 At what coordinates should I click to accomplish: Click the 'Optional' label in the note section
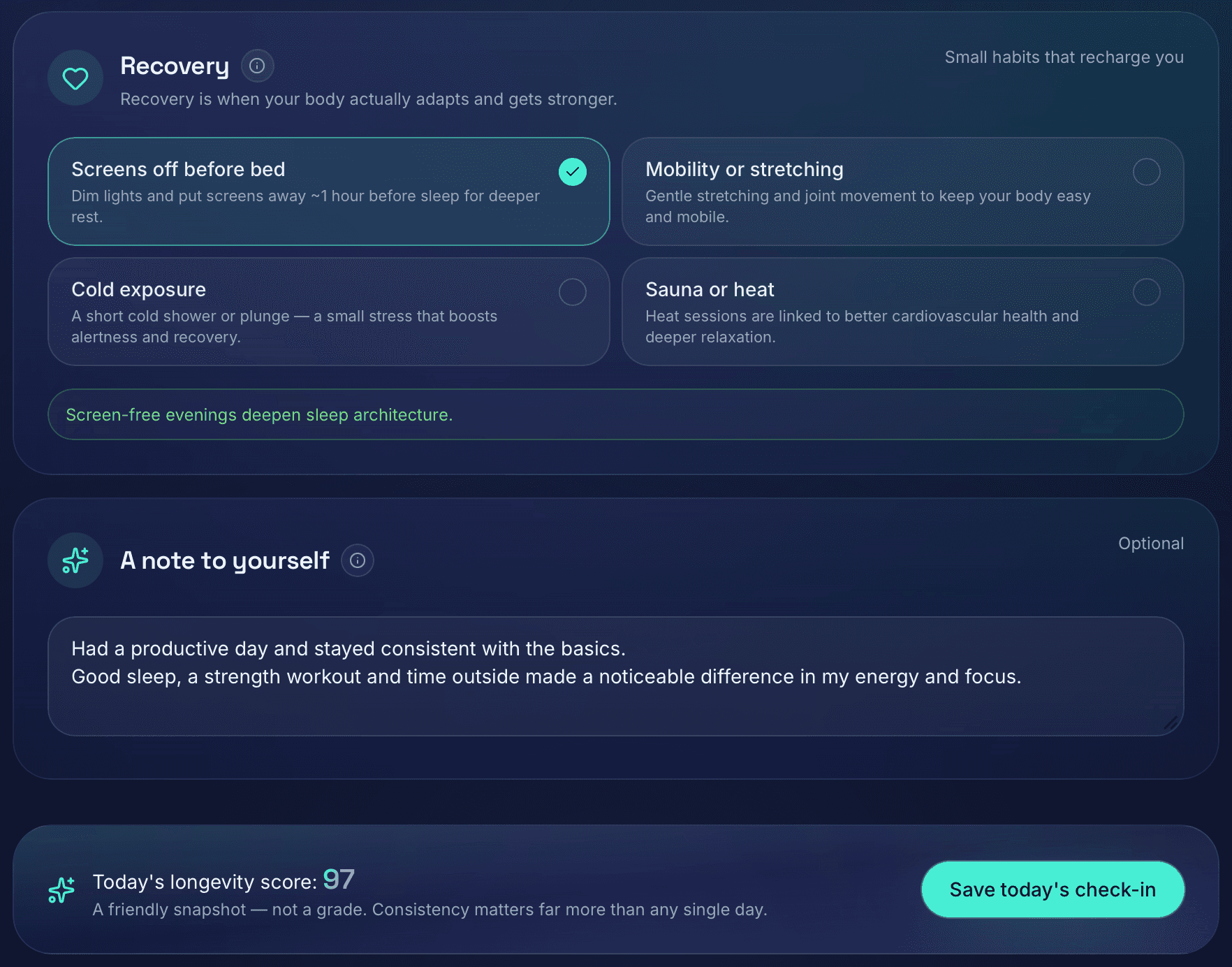coord(1151,544)
